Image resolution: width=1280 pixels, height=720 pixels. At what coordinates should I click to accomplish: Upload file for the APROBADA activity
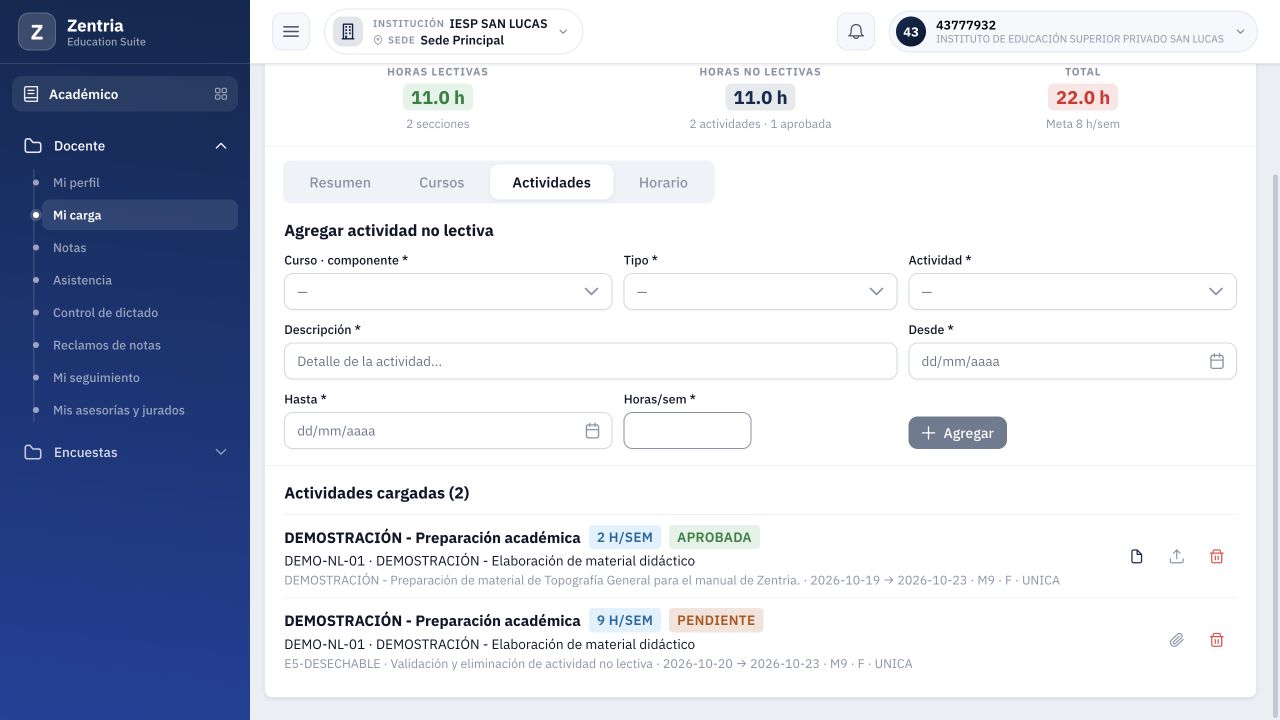pos(1176,557)
